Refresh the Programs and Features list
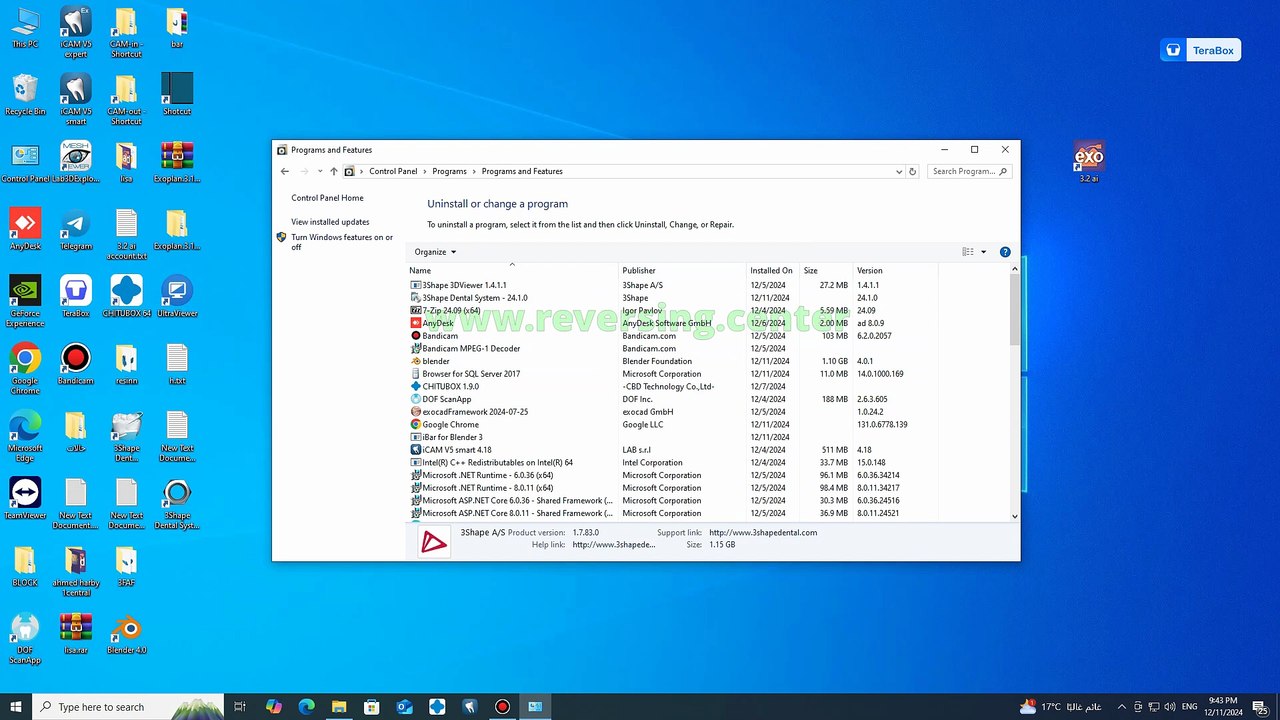This screenshot has width=1280, height=720. 912,171
